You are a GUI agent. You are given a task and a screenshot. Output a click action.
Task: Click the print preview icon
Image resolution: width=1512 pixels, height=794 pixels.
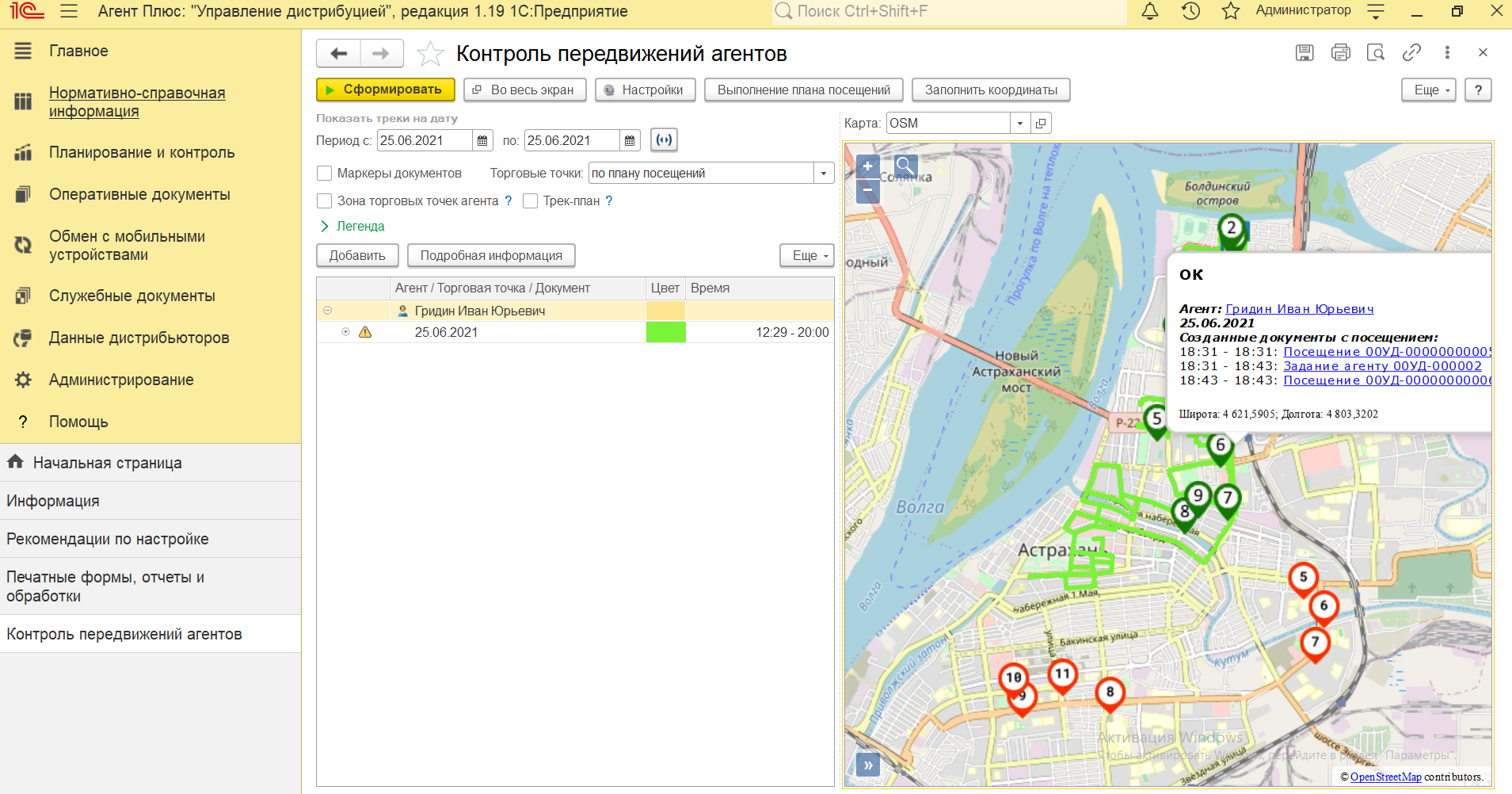coord(1376,52)
